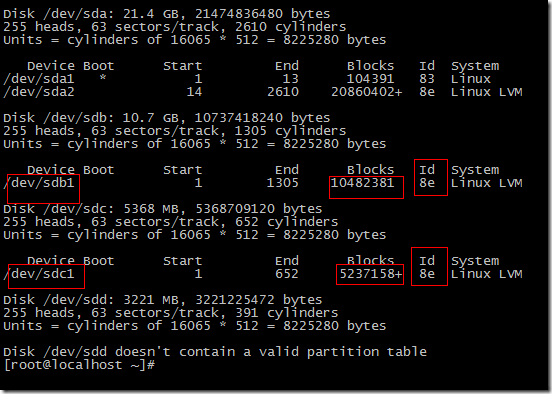The height and width of the screenshot is (394, 552).
Task: Click the 'Disk /dev/sda: 21.4 GB' header line
Action: tap(167, 14)
